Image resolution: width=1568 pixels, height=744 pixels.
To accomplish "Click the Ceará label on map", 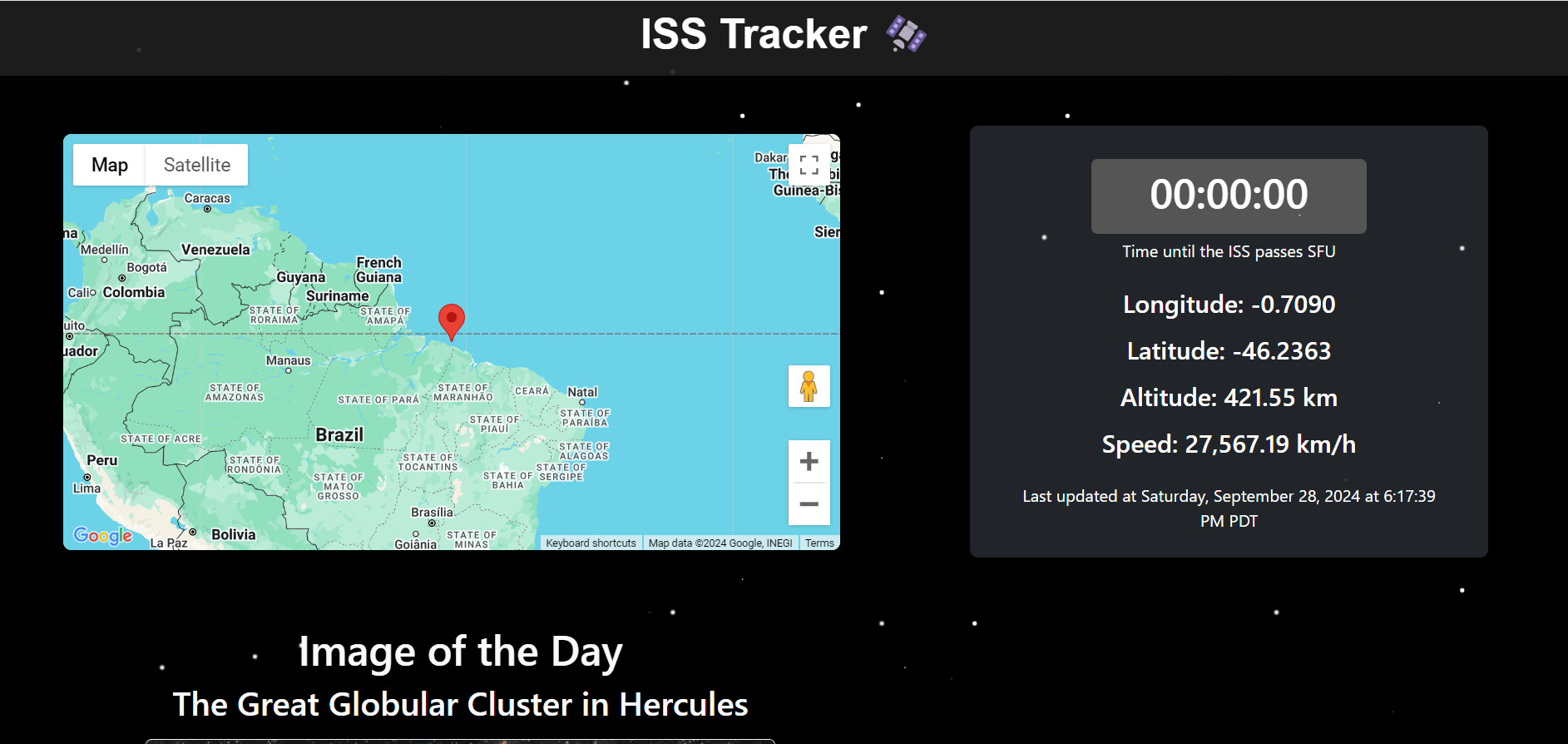I will (532, 391).
